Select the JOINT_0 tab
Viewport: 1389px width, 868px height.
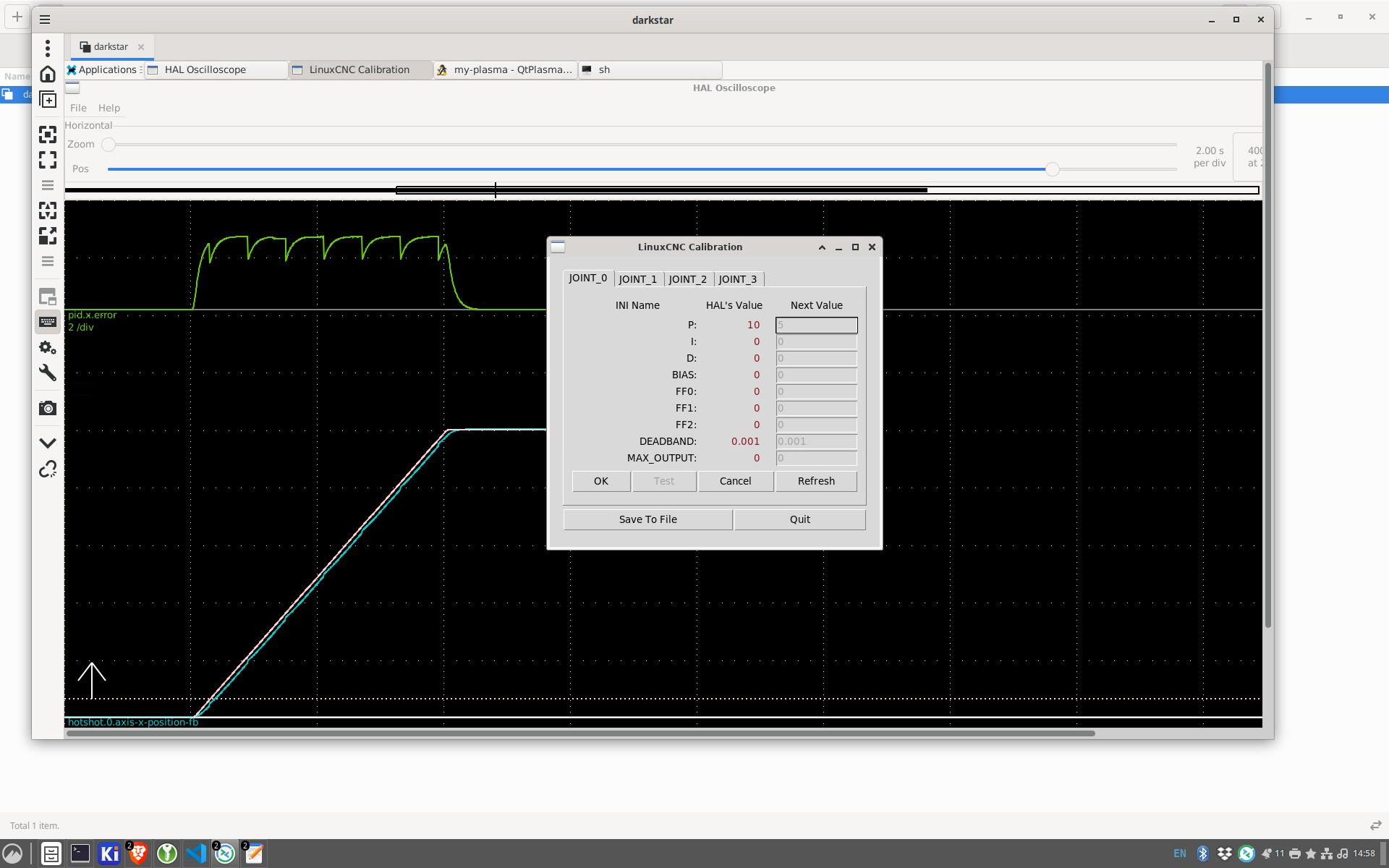pyautogui.click(x=588, y=278)
